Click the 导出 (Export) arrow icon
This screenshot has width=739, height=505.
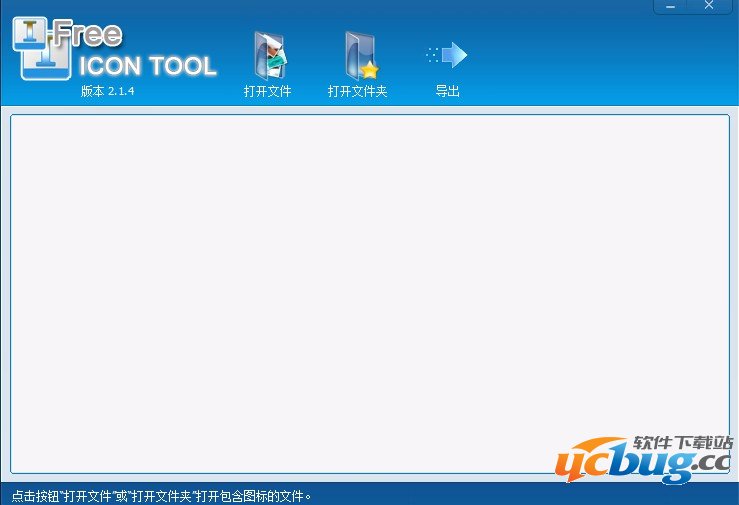pos(446,55)
